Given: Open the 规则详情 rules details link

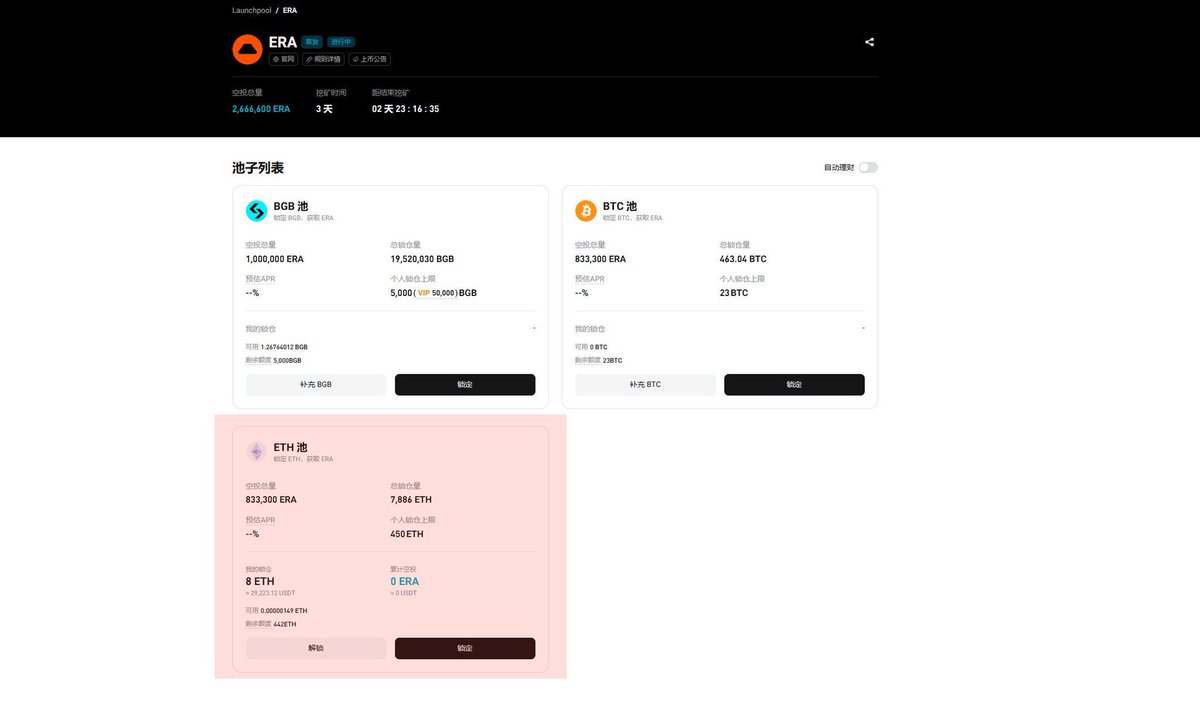Looking at the screenshot, I should (x=324, y=59).
